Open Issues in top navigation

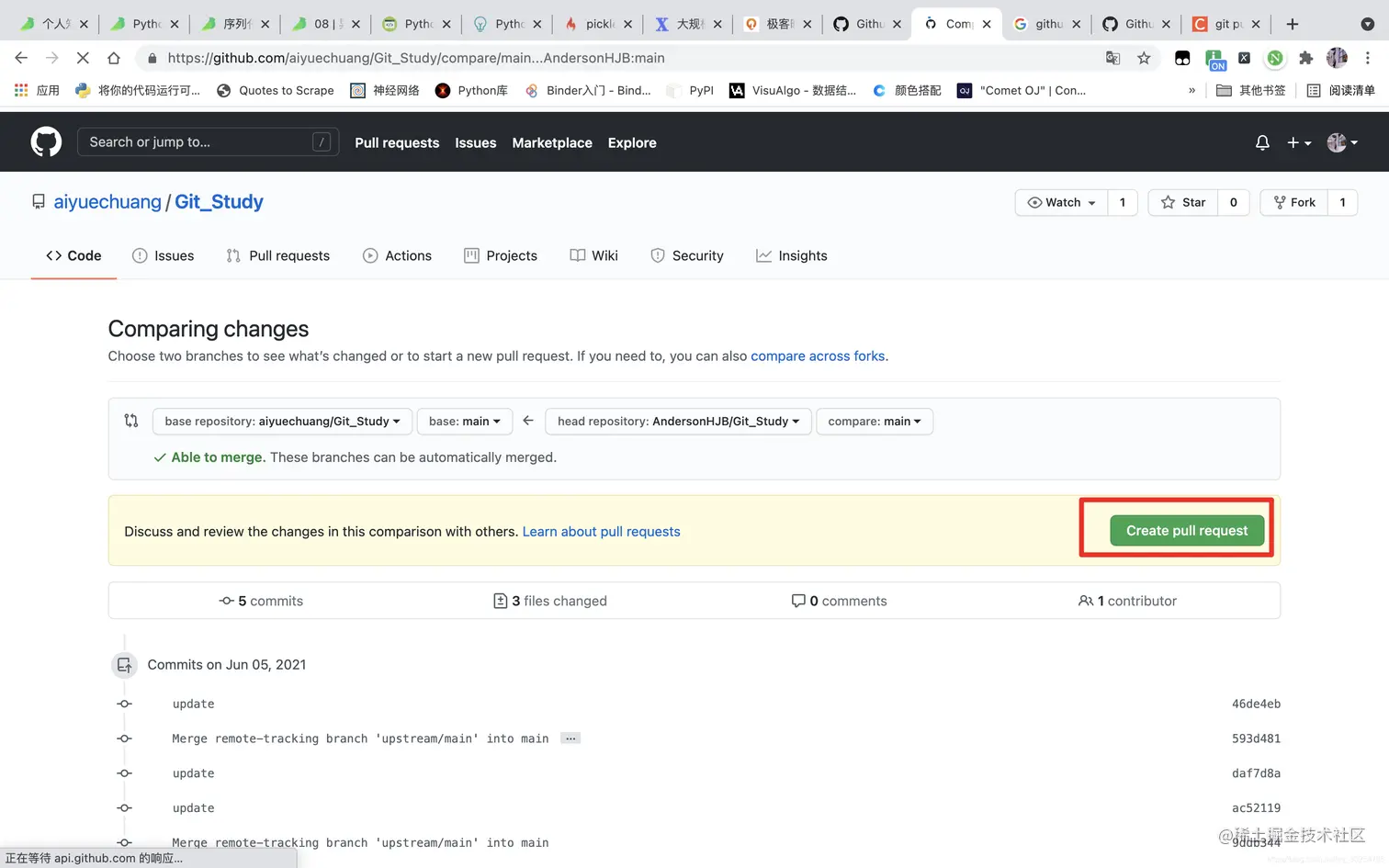click(475, 142)
